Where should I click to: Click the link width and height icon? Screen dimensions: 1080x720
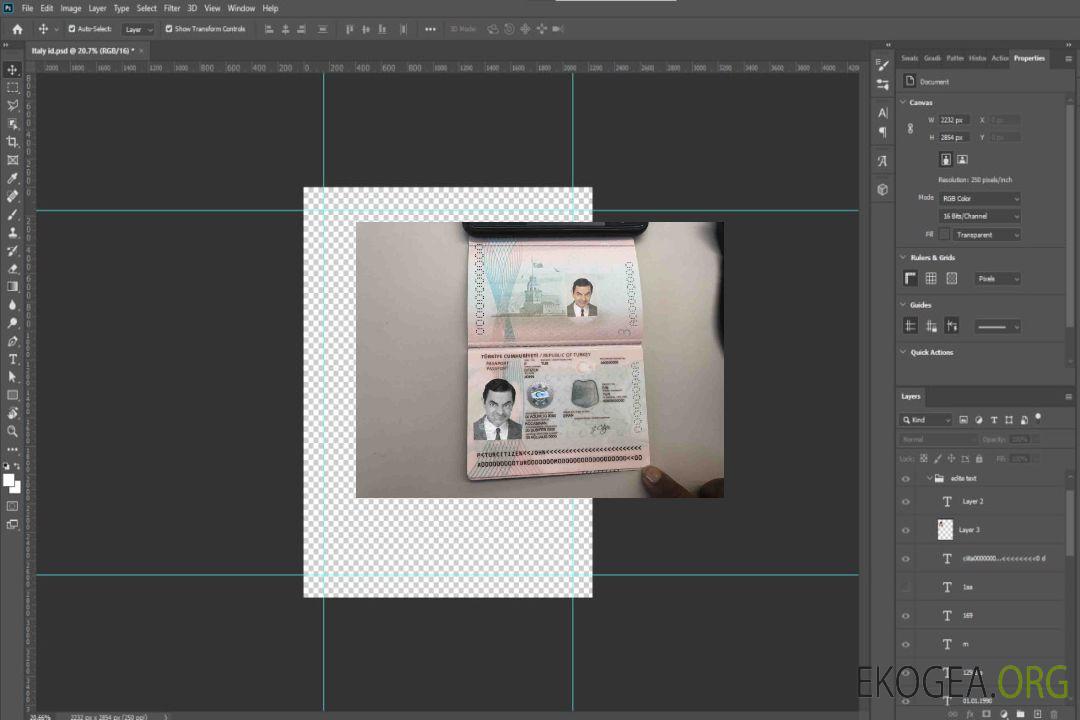(x=911, y=129)
